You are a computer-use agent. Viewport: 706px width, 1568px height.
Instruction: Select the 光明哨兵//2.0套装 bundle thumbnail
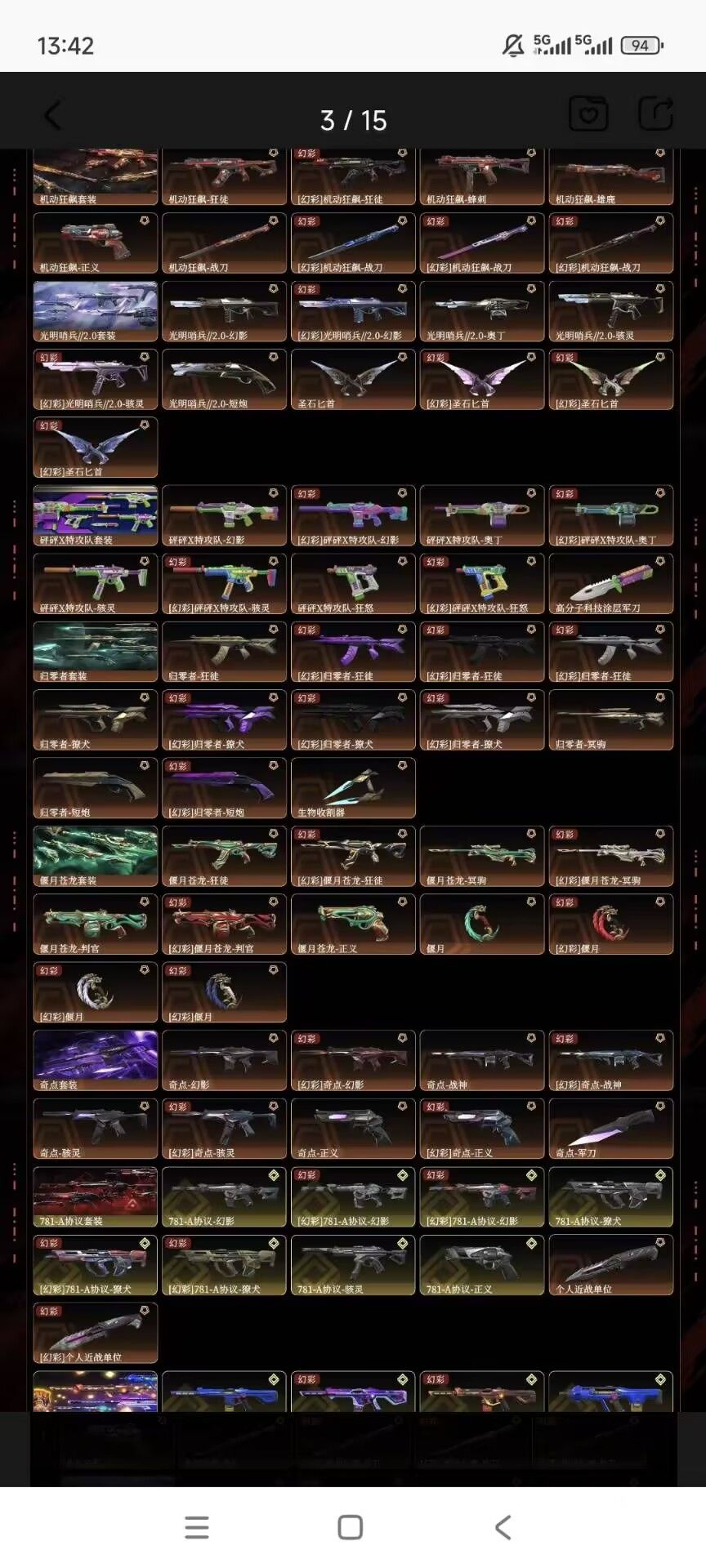pos(96,312)
